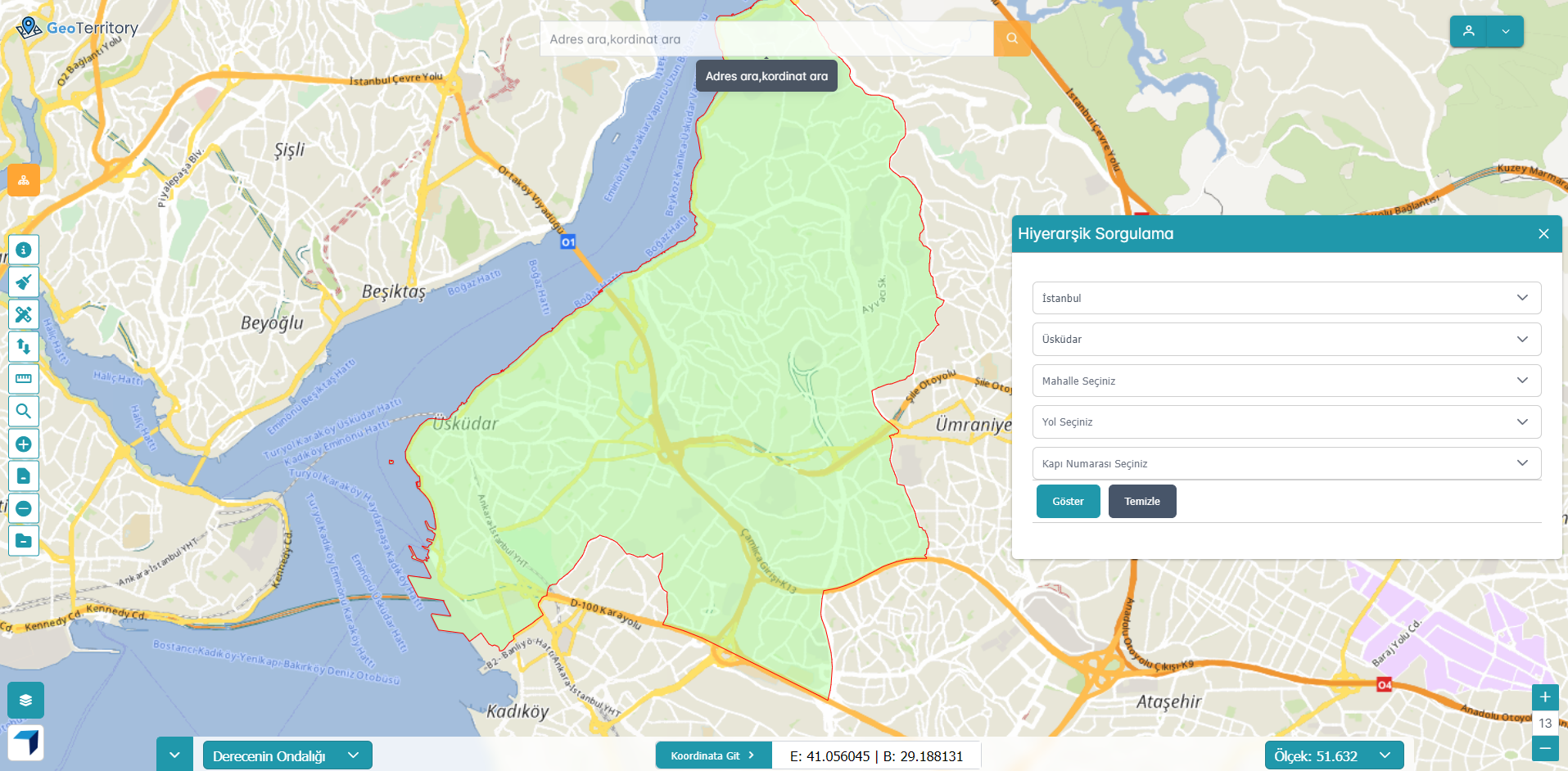This screenshot has height=771, width=1568.
Task: Expand the Derecenin Ondalığı coordinate format dropdown
Action: [x=287, y=755]
